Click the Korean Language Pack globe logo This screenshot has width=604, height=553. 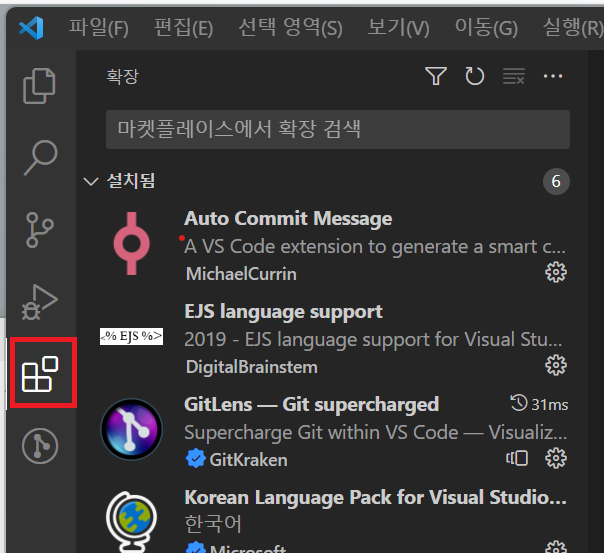tap(131, 521)
